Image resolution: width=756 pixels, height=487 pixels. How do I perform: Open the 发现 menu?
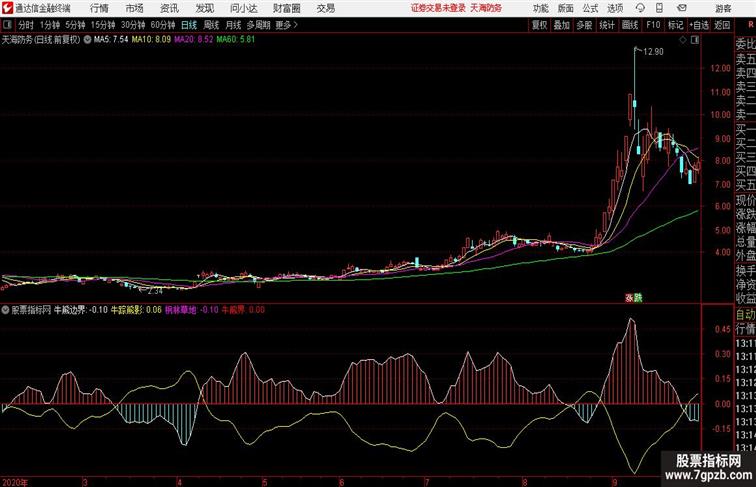pos(204,8)
